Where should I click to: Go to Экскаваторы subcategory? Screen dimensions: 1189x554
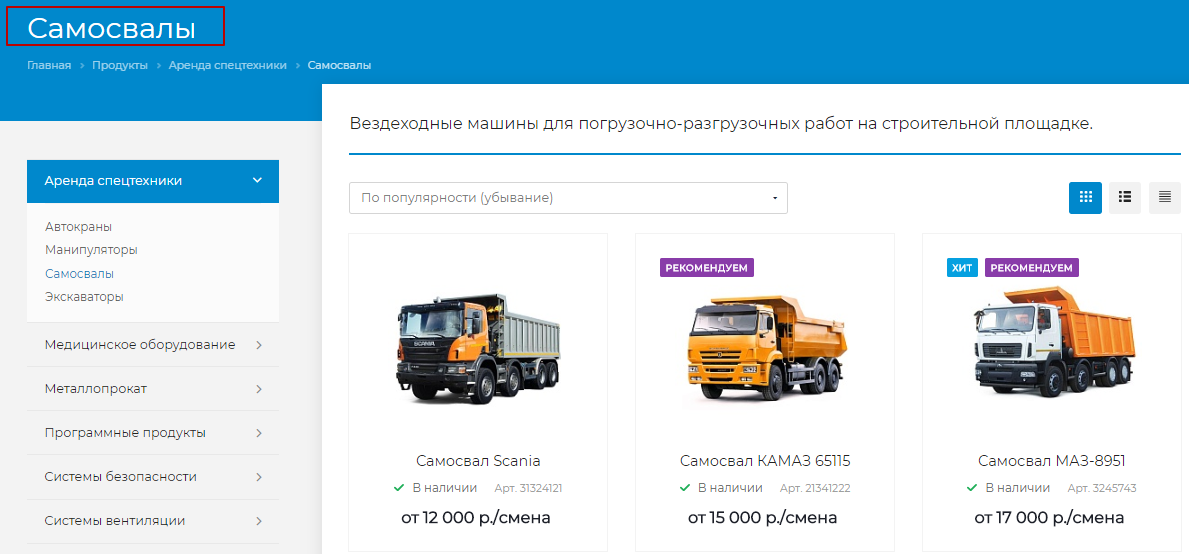coord(84,296)
